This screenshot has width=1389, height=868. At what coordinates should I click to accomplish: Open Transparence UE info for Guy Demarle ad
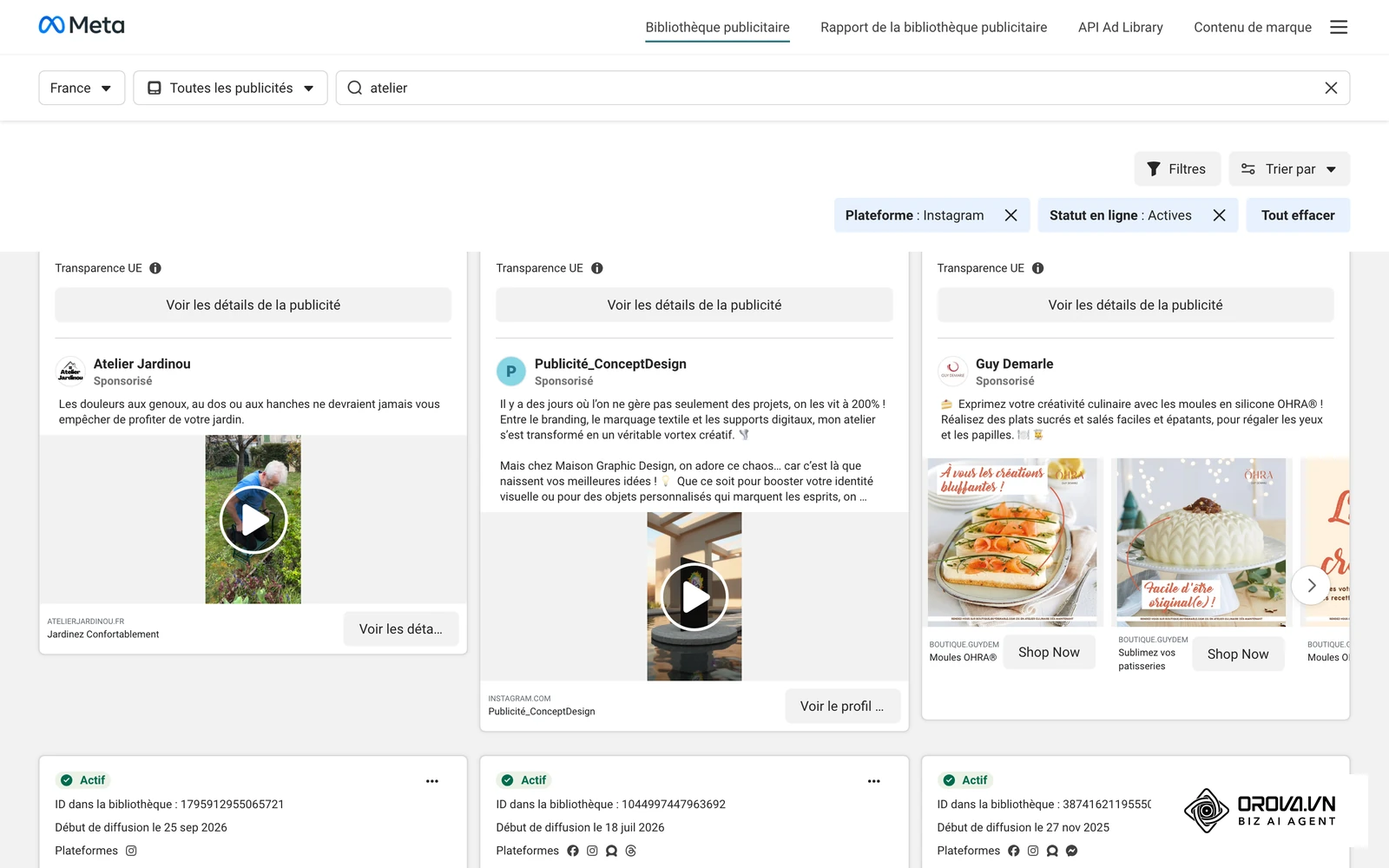click(1037, 268)
